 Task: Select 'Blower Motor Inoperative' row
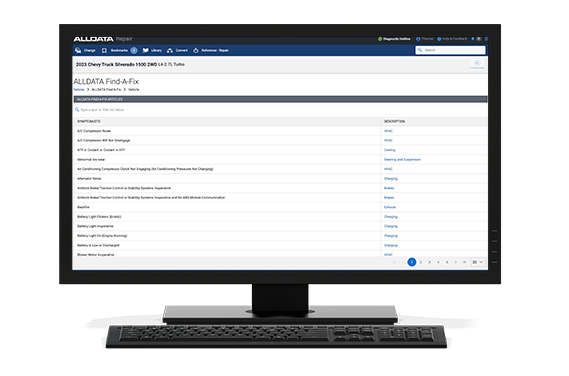pos(280,254)
